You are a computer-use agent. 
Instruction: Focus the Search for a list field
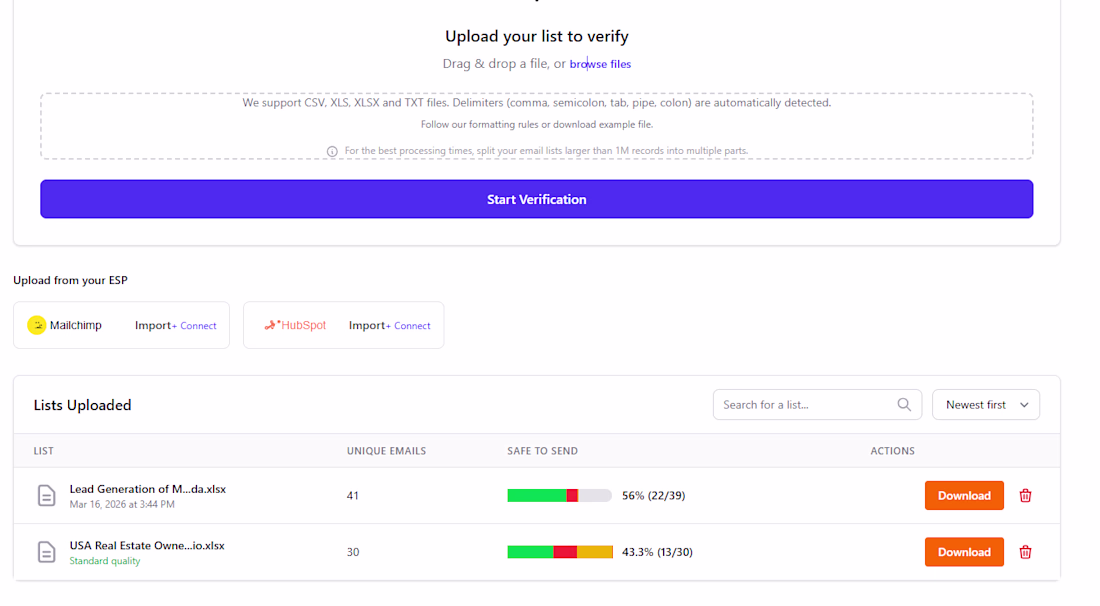click(817, 405)
